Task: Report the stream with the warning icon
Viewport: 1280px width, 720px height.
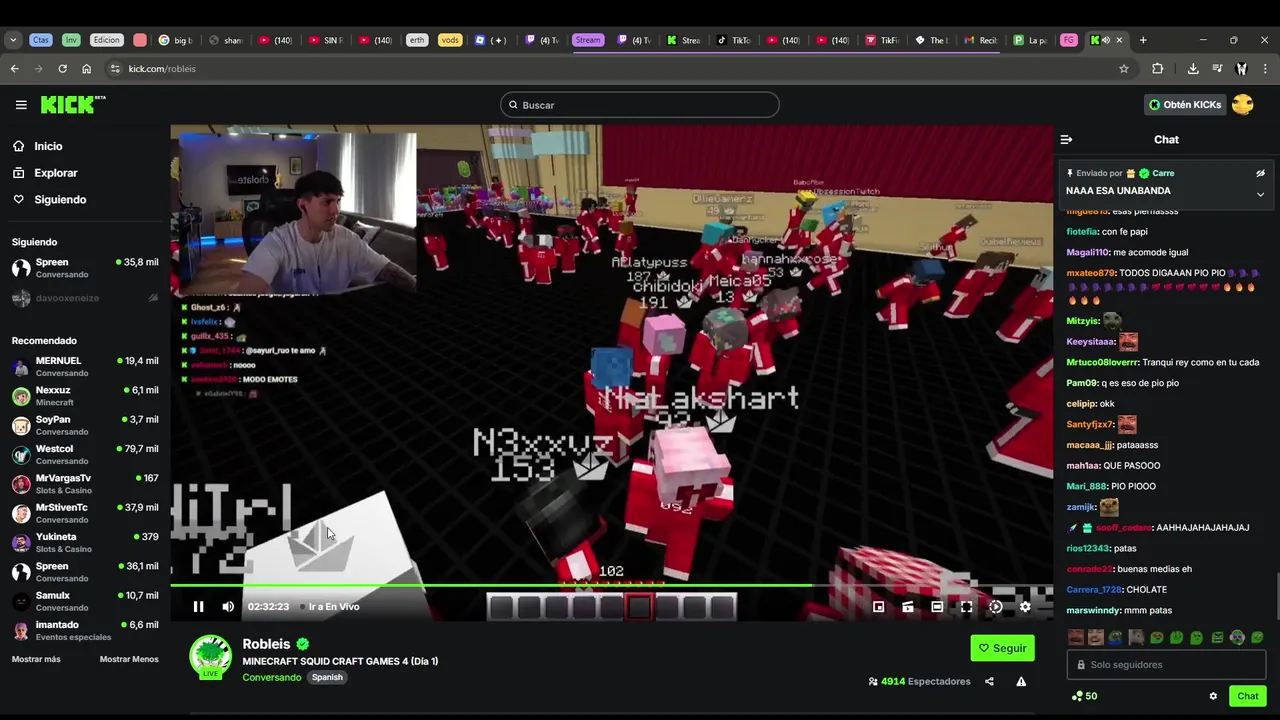Action: (x=1021, y=682)
